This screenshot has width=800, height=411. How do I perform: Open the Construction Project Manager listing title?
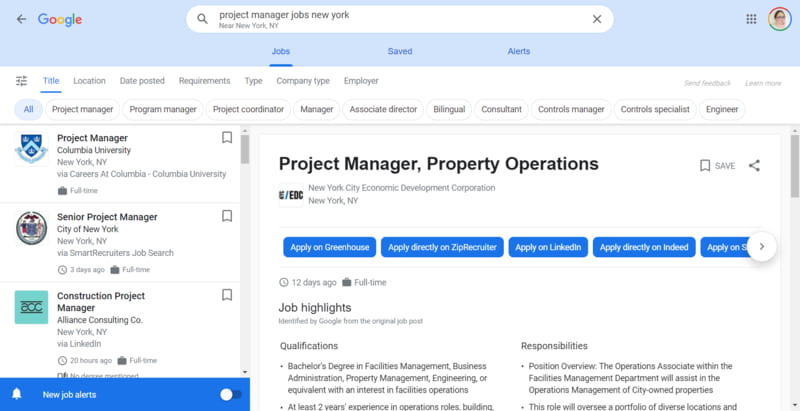coord(101,301)
